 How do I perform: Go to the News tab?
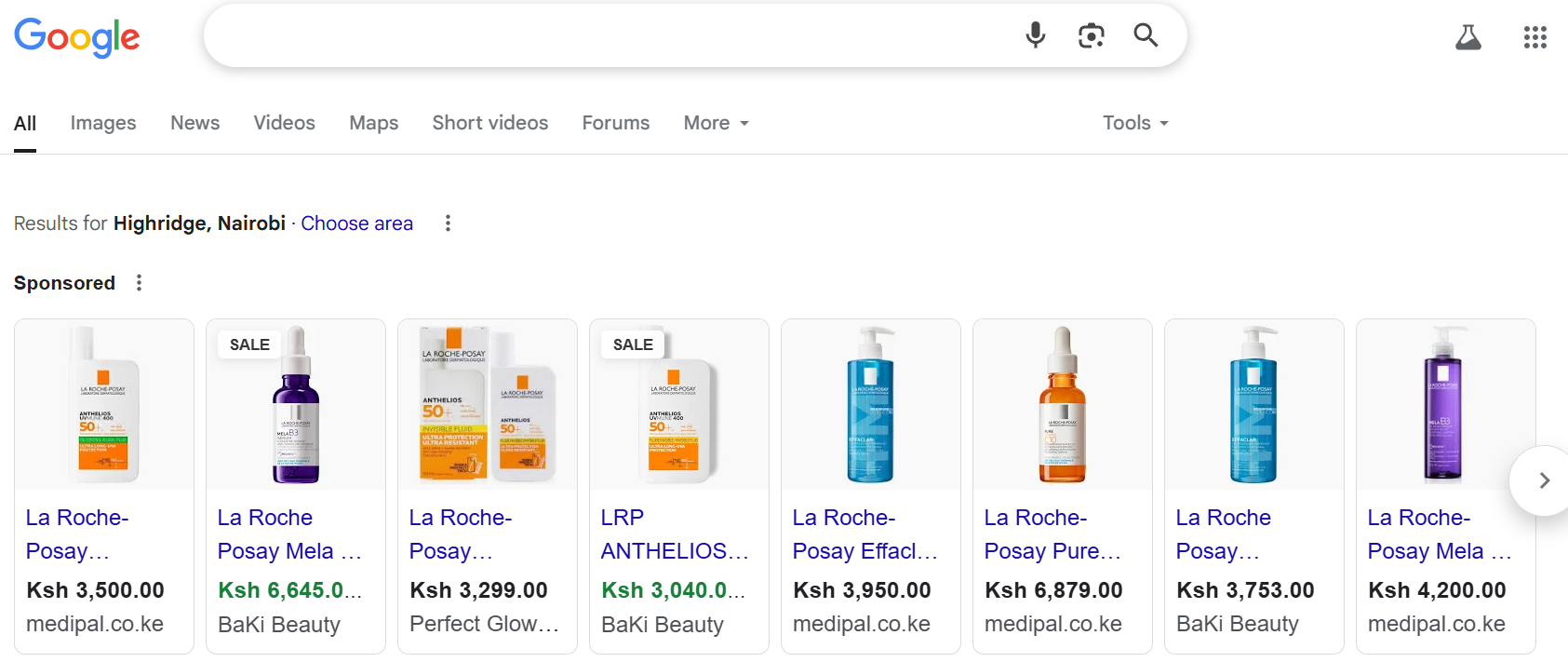[x=195, y=123]
